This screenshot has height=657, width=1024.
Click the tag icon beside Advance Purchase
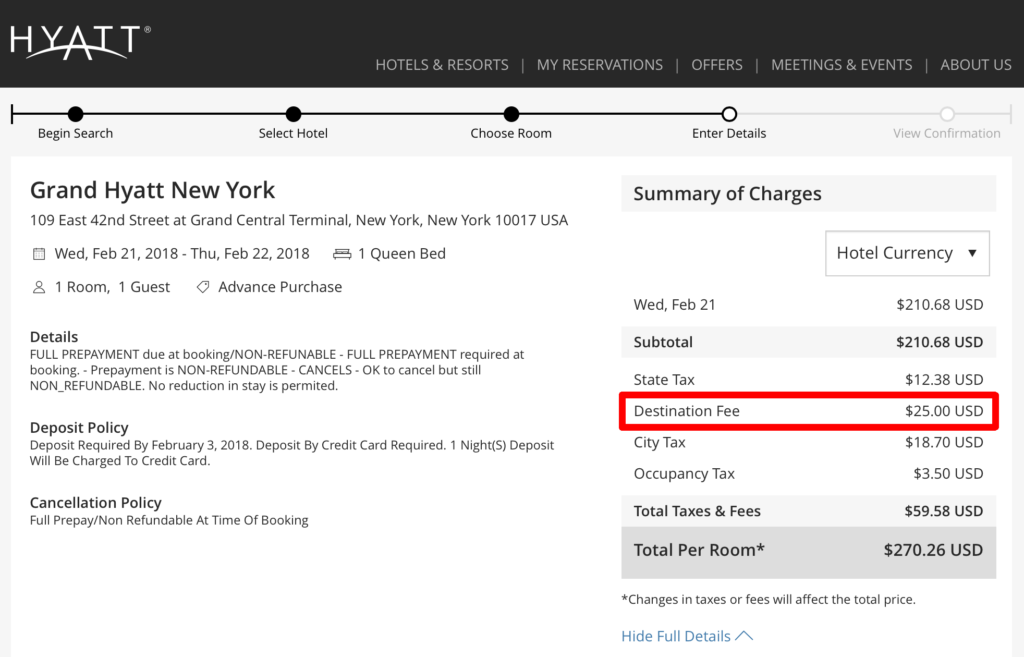point(203,287)
